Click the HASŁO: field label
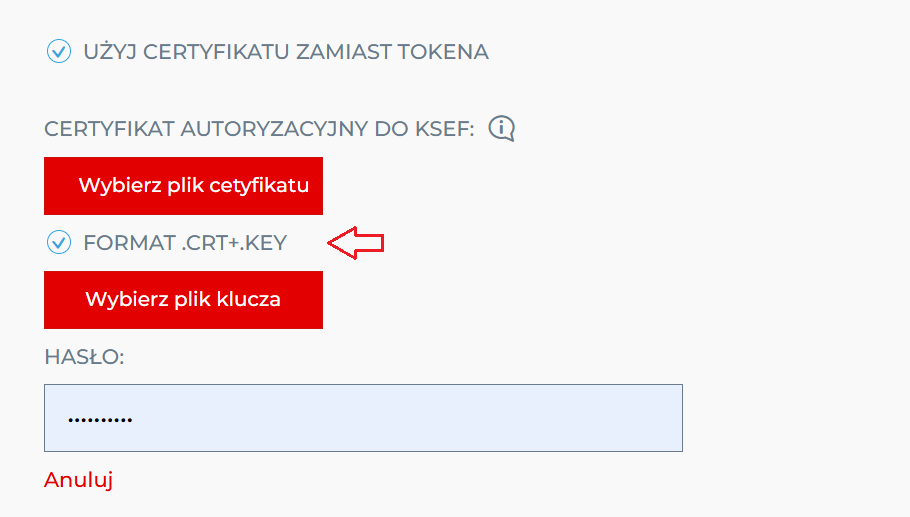This screenshot has width=910, height=517. (x=84, y=357)
